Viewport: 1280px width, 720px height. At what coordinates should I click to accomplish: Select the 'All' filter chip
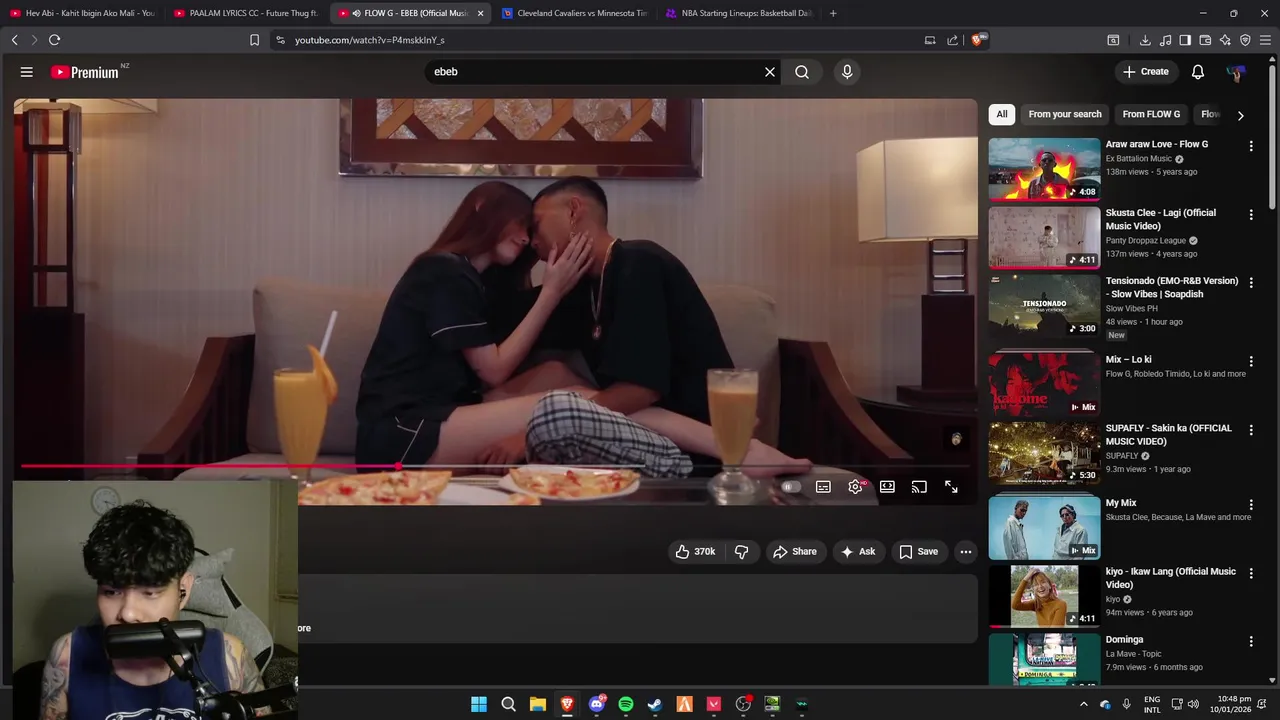(x=1002, y=114)
